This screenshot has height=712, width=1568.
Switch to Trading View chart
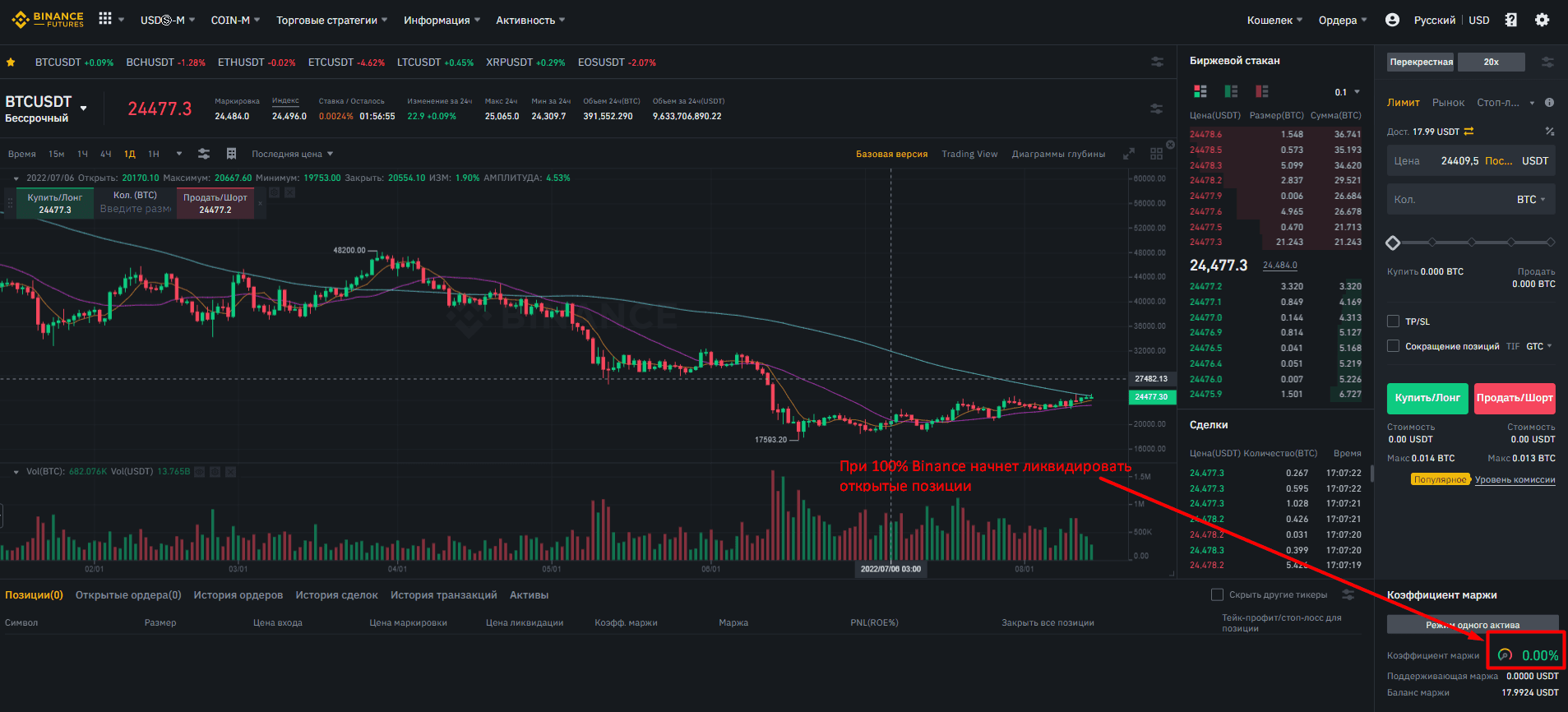coord(969,154)
